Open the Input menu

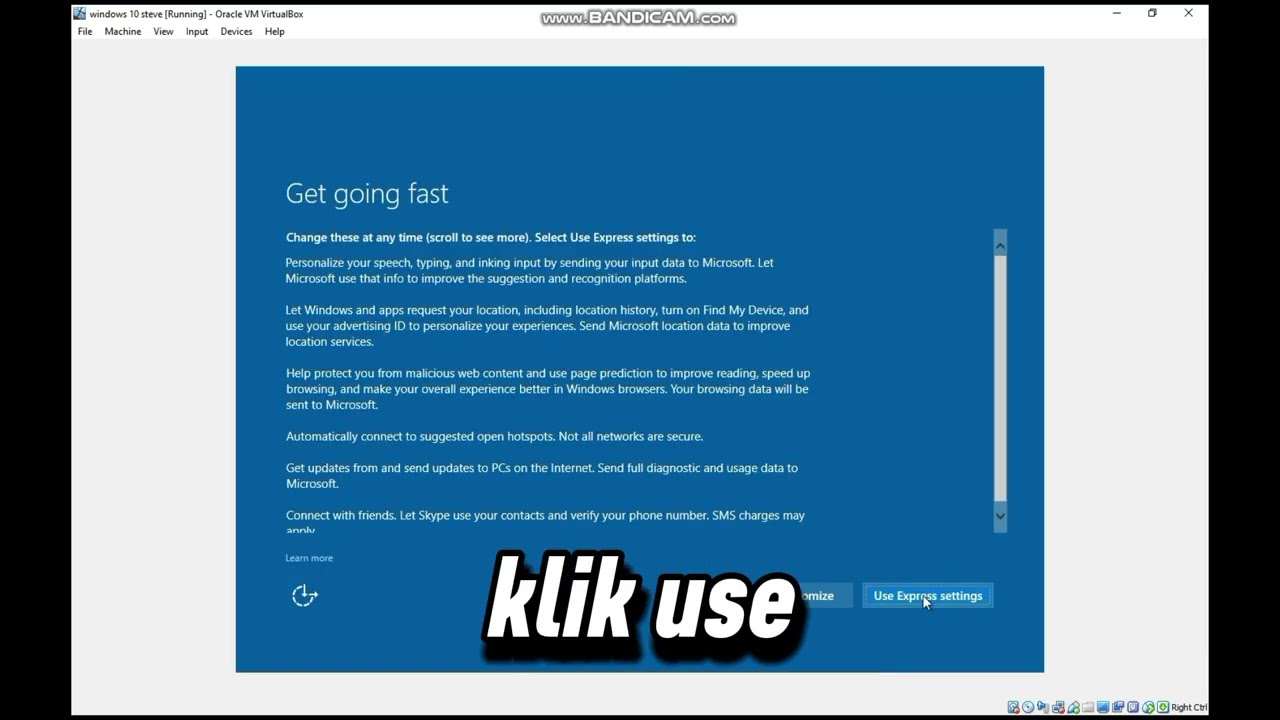coord(197,31)
